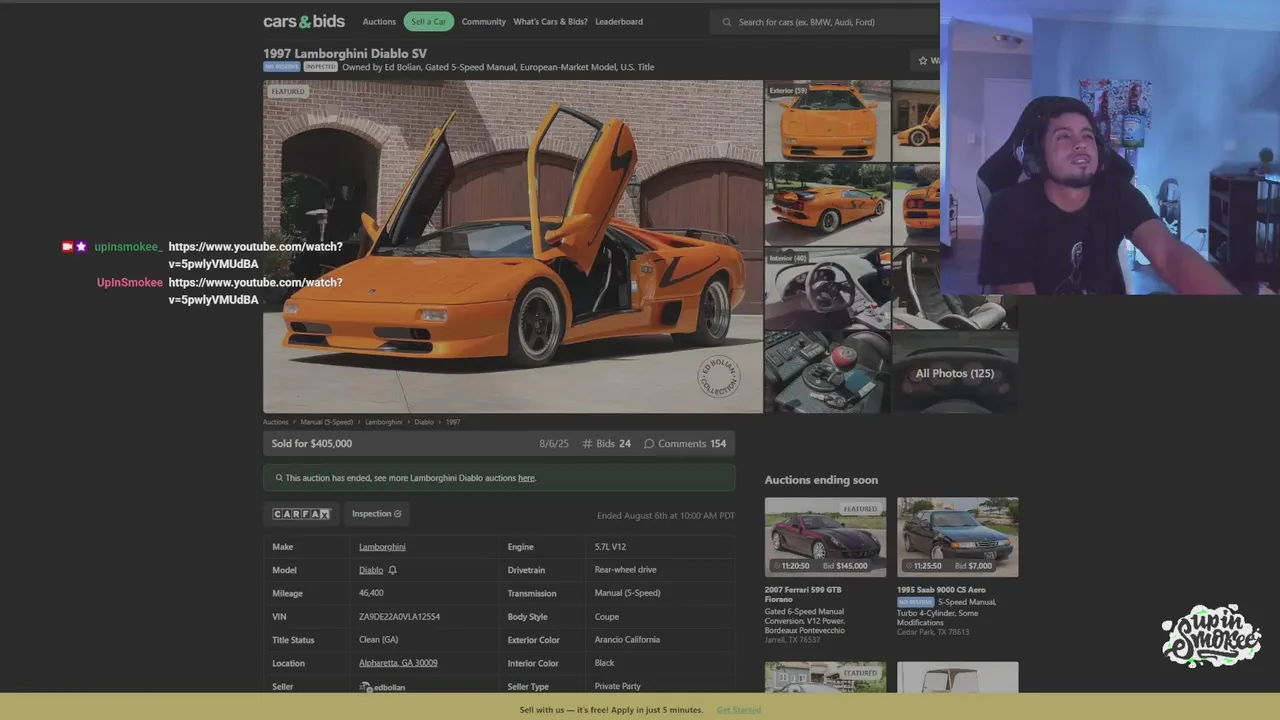Click the search magnifier icon
1280x720 pixels.
coord(727,22)
